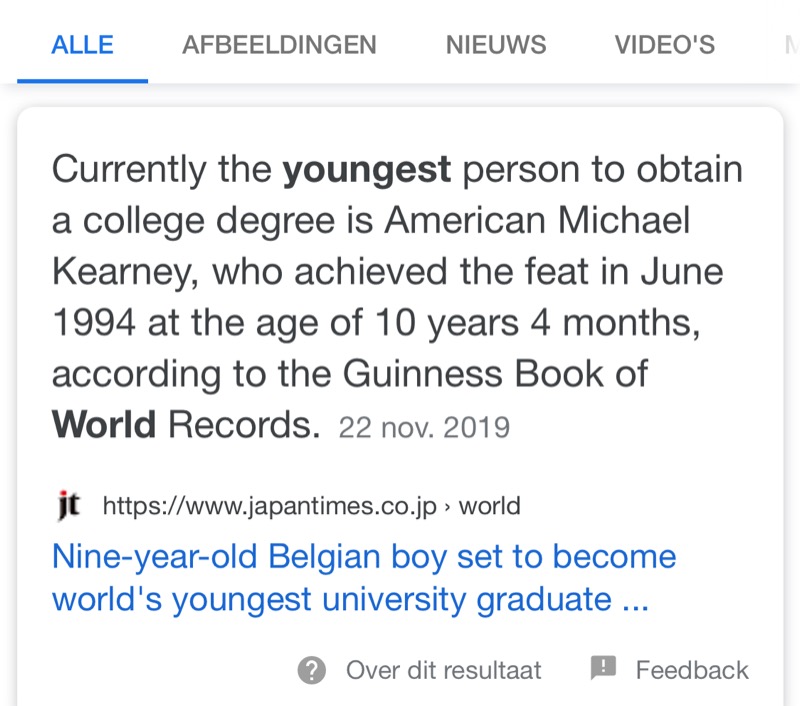
Task: Click the Japan Times jt favicon
Action: click(x=69, y=505)
